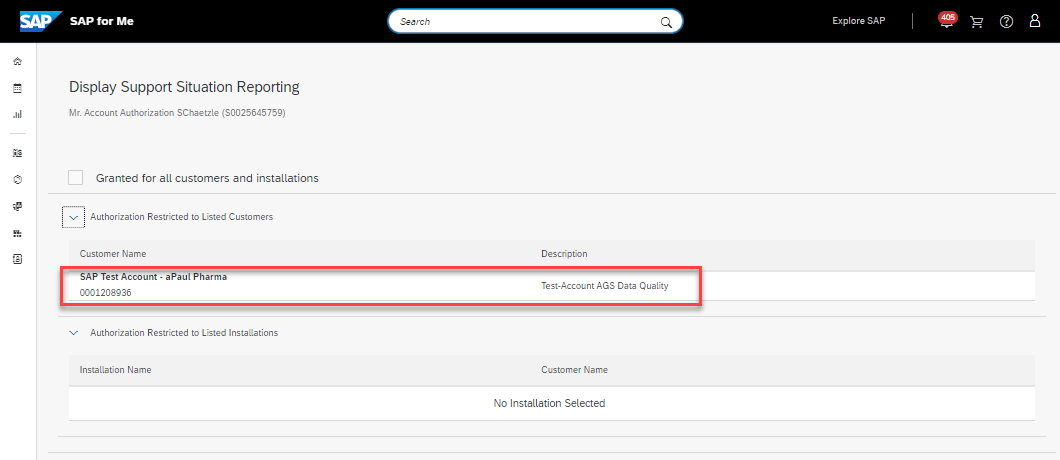Click the Explore SAP link
The width and height of the screenshot is (1060, 460).
(858, 21)
